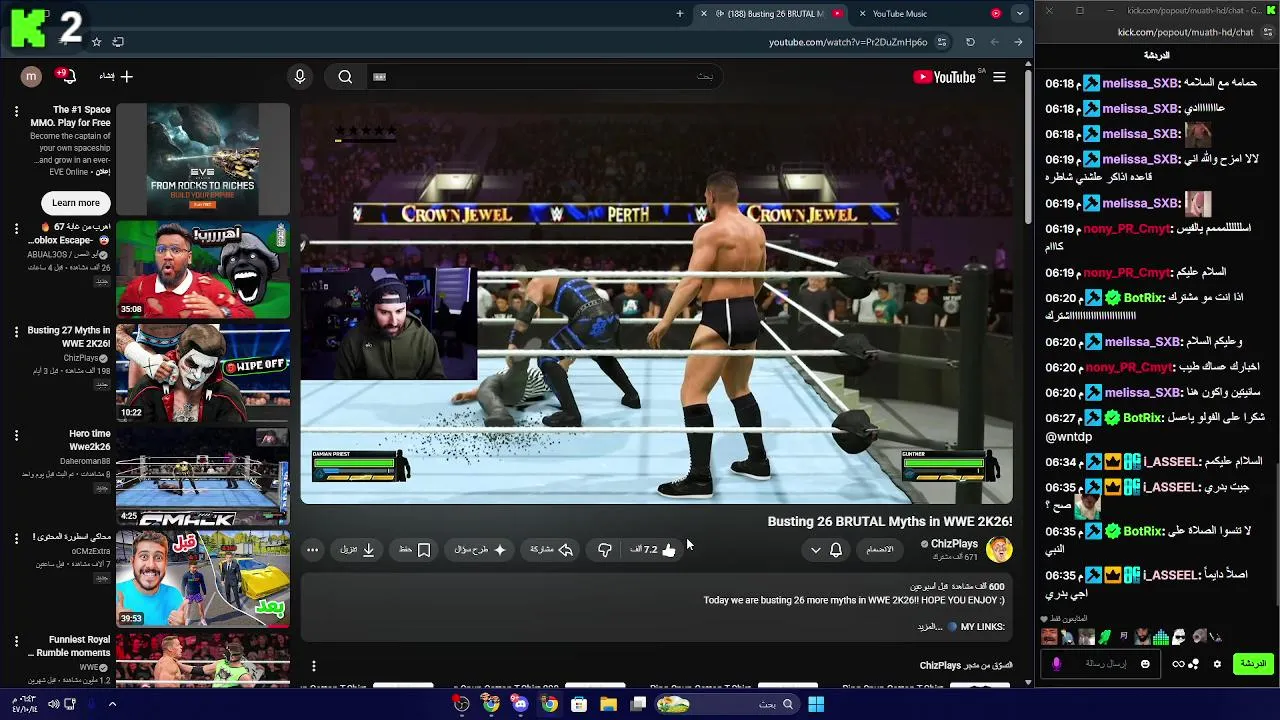Click the site settings icon in address bar
Screen dimensions: 1280x720
942,42
